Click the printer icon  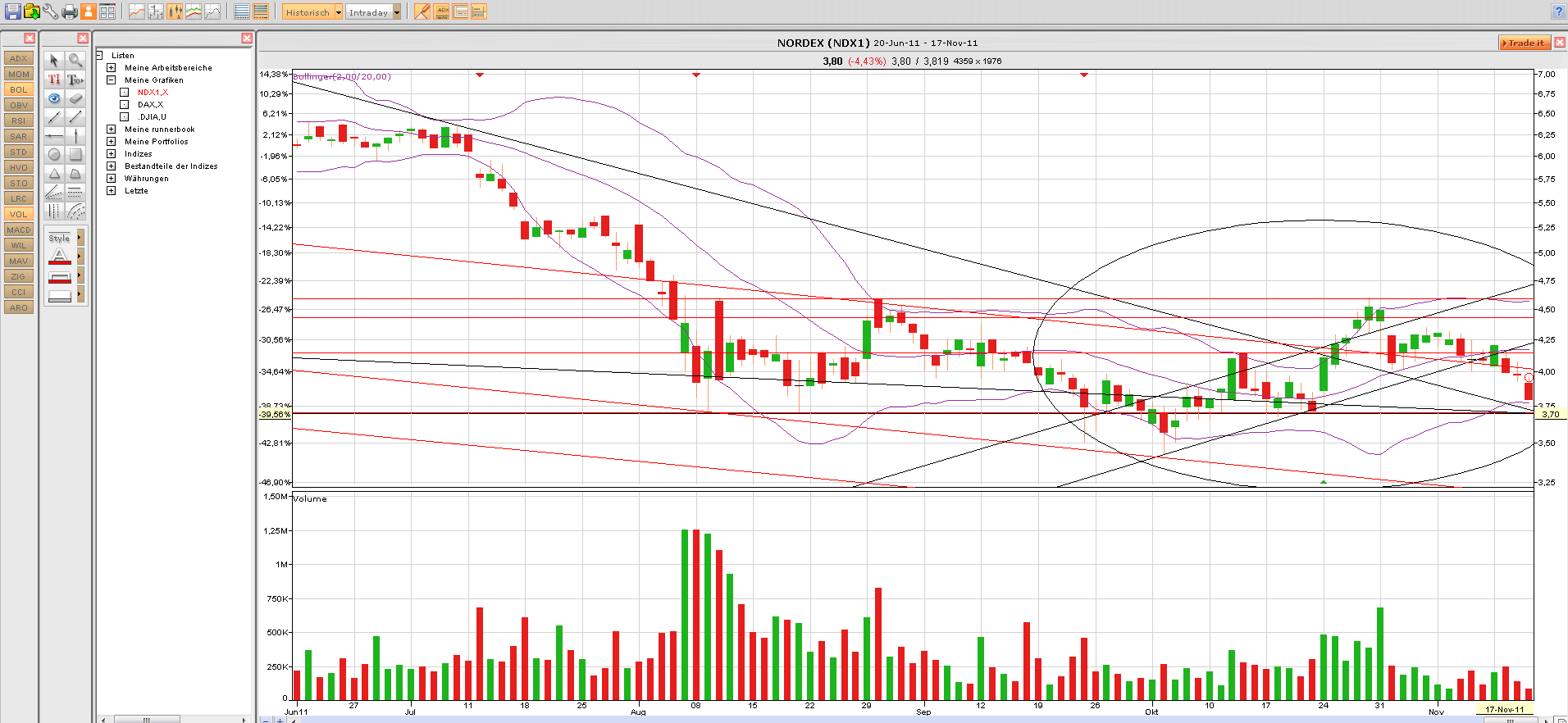tap(70, 11)
